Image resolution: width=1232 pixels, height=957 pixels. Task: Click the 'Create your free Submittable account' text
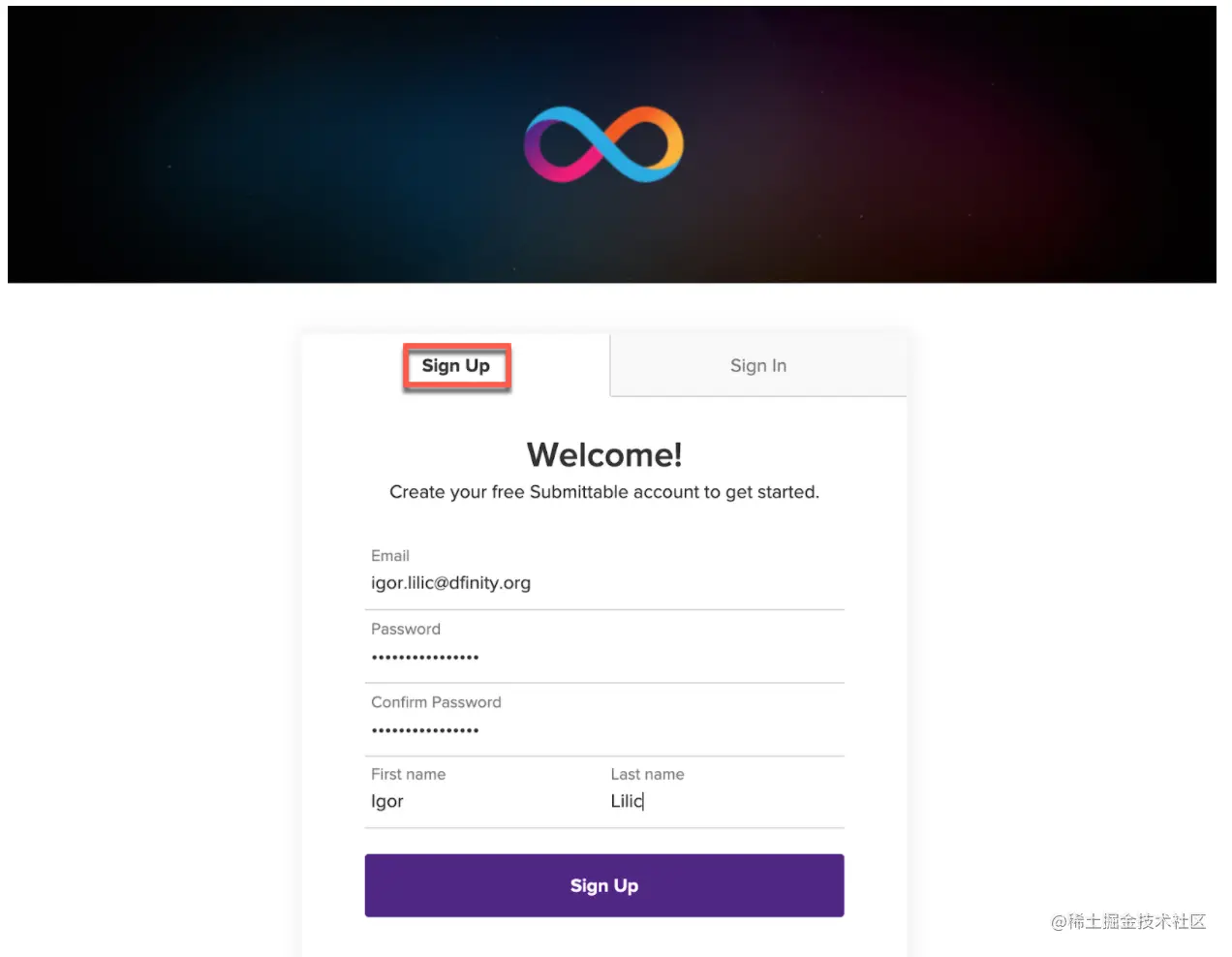coord(604,492)
